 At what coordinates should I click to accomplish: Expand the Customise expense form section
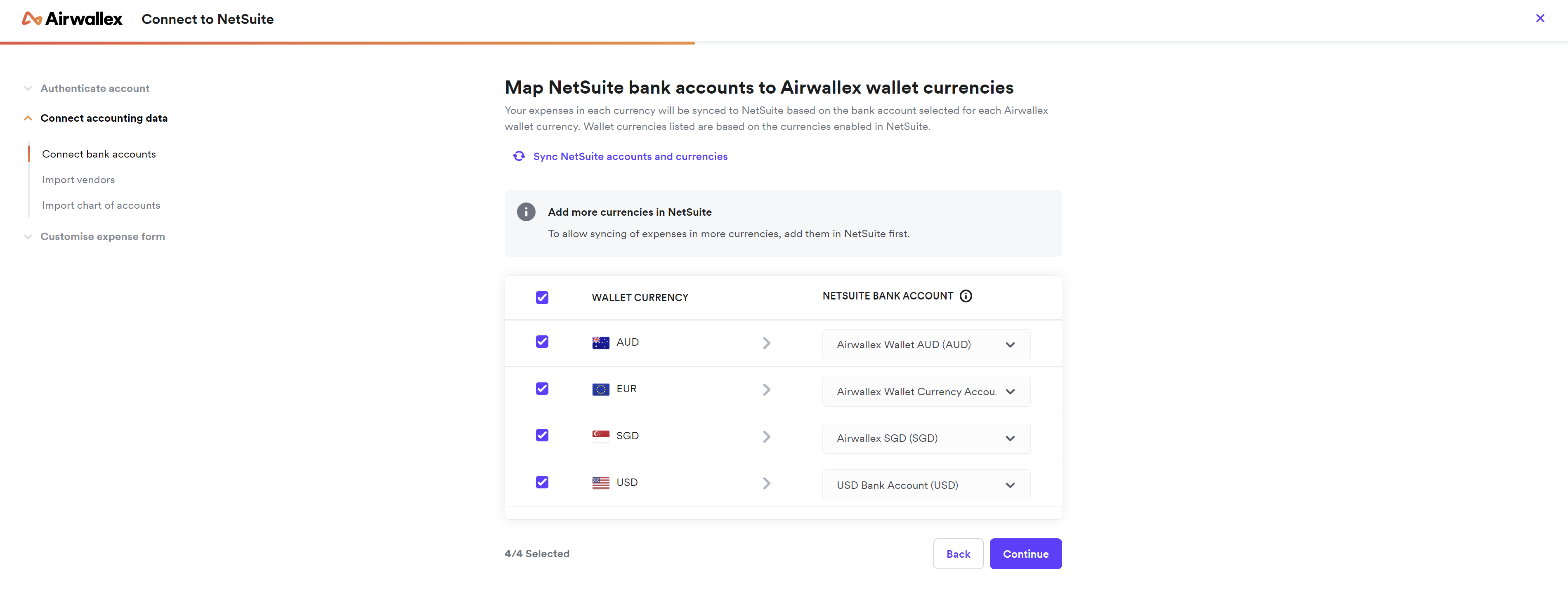102,237
